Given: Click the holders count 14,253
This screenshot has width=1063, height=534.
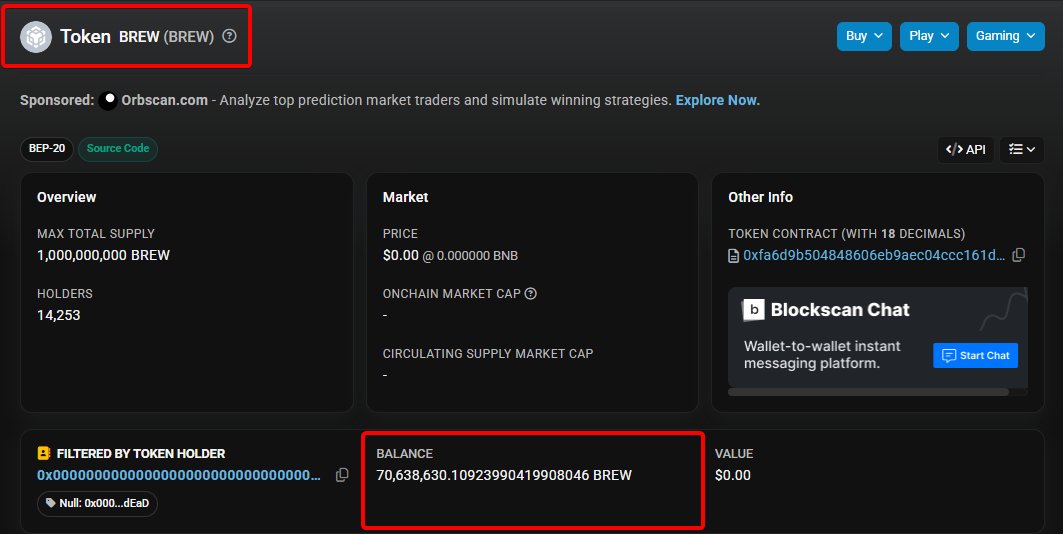Looking at the screenshot, I should [x=58, y=315].
